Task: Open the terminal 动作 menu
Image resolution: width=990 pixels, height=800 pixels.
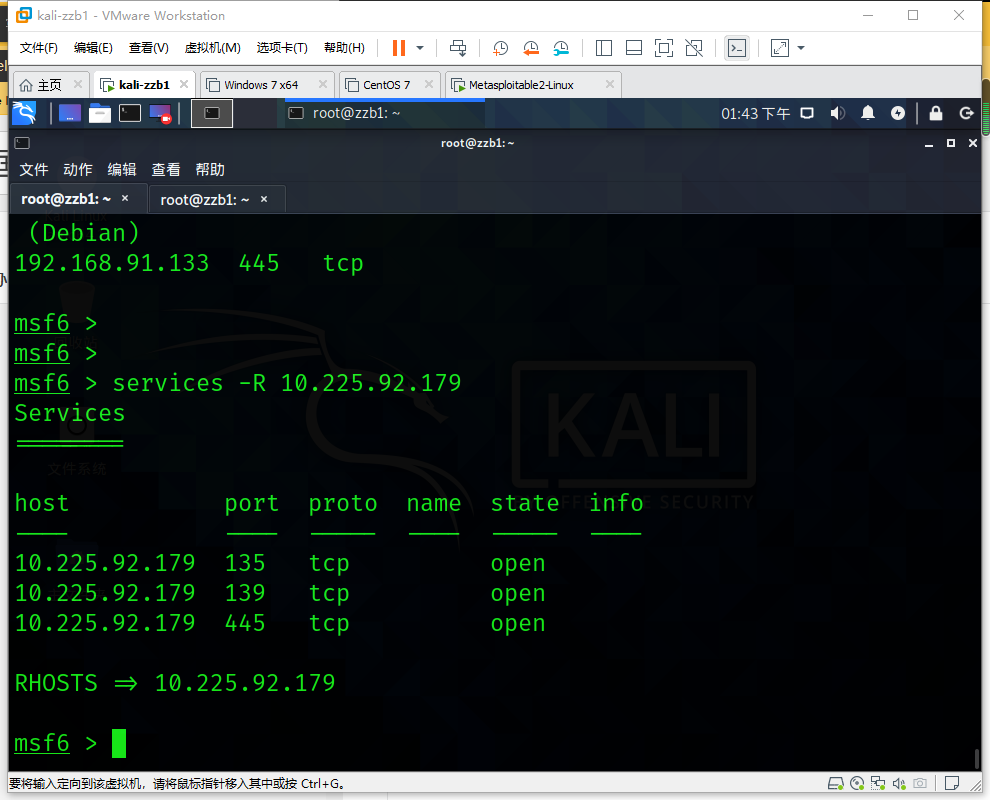Action: [x=78, y=169]
